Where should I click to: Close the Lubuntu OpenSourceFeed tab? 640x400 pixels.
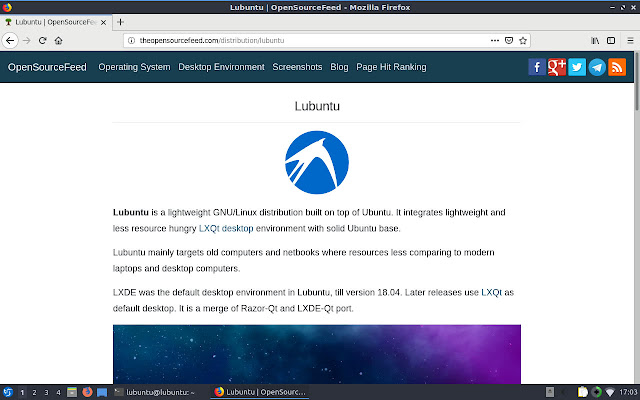tap(104, 22)
